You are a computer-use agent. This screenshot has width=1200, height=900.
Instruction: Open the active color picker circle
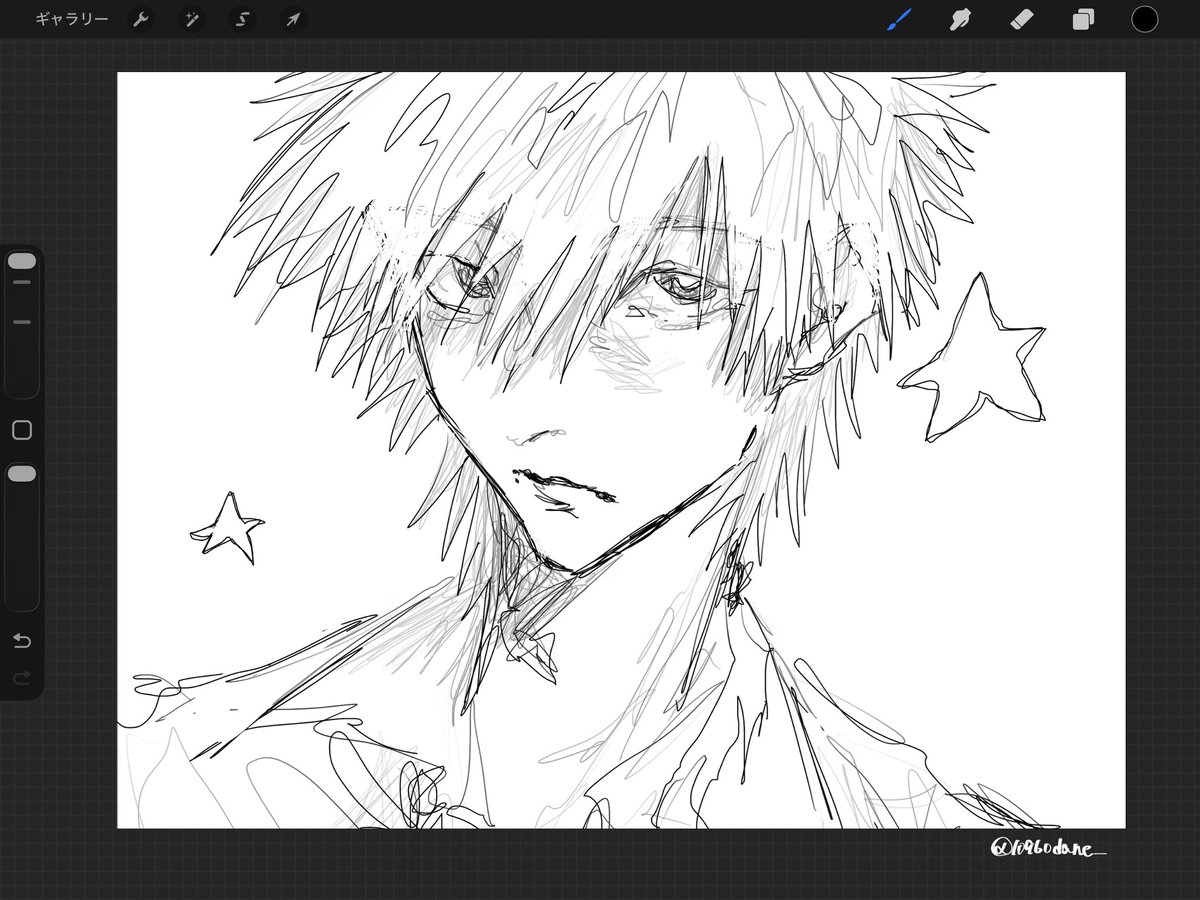tap(1145, 18)
